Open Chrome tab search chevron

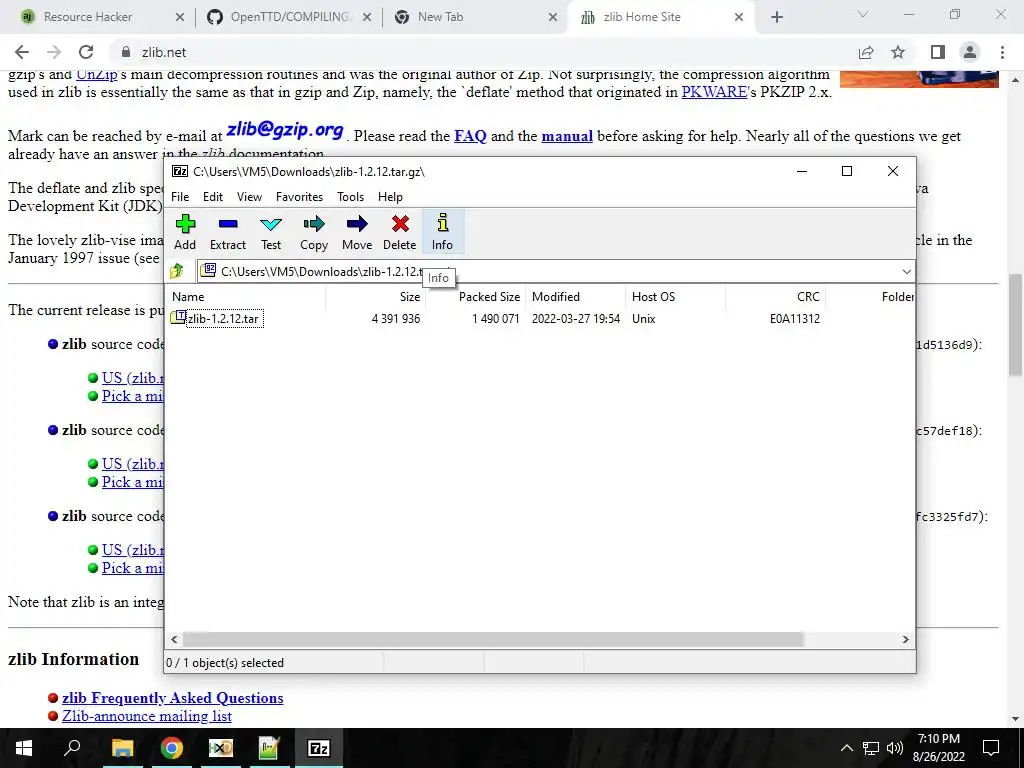863,14
